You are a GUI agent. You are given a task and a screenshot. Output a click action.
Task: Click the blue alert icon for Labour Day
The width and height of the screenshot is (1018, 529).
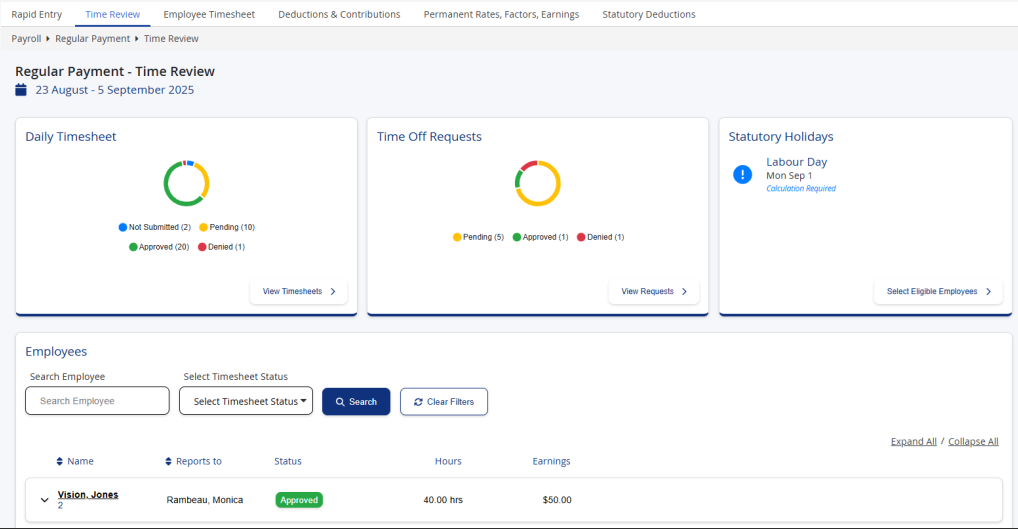click(x=742, y=174)
